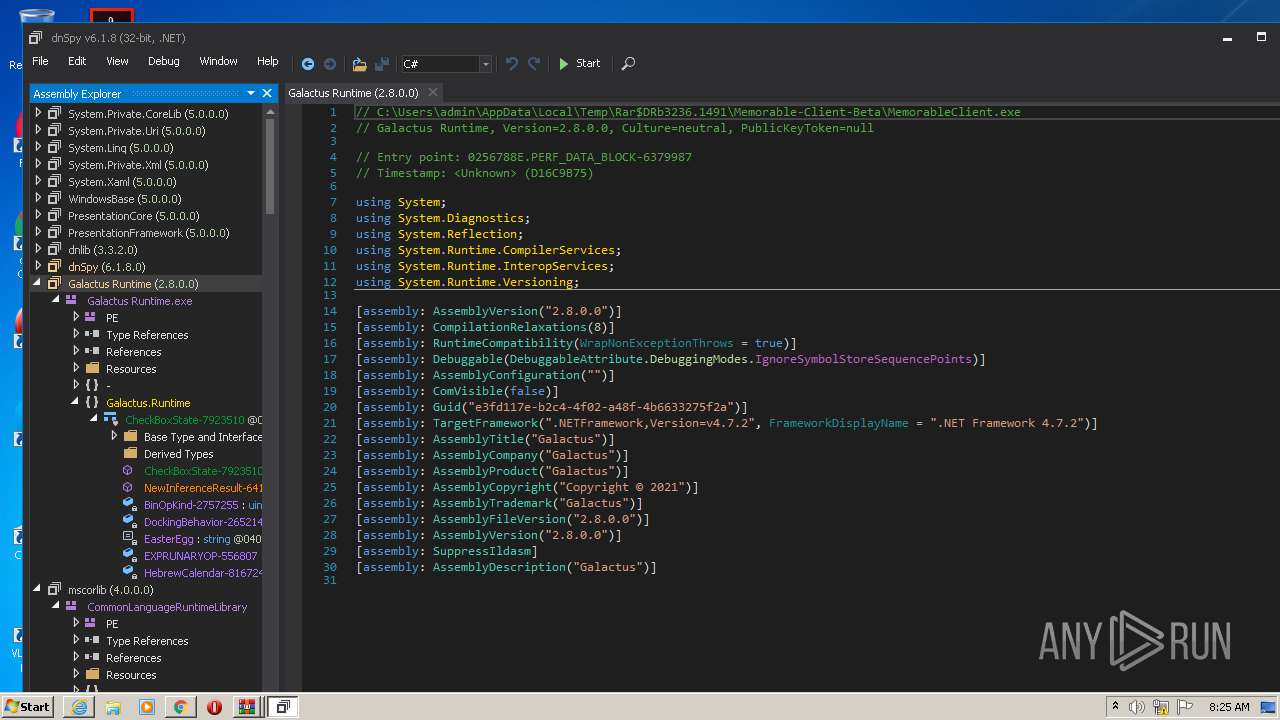Expand the dnSpy (6.1.8.0) assembly
1280x720 pixels.
click(x=39, y=267)
